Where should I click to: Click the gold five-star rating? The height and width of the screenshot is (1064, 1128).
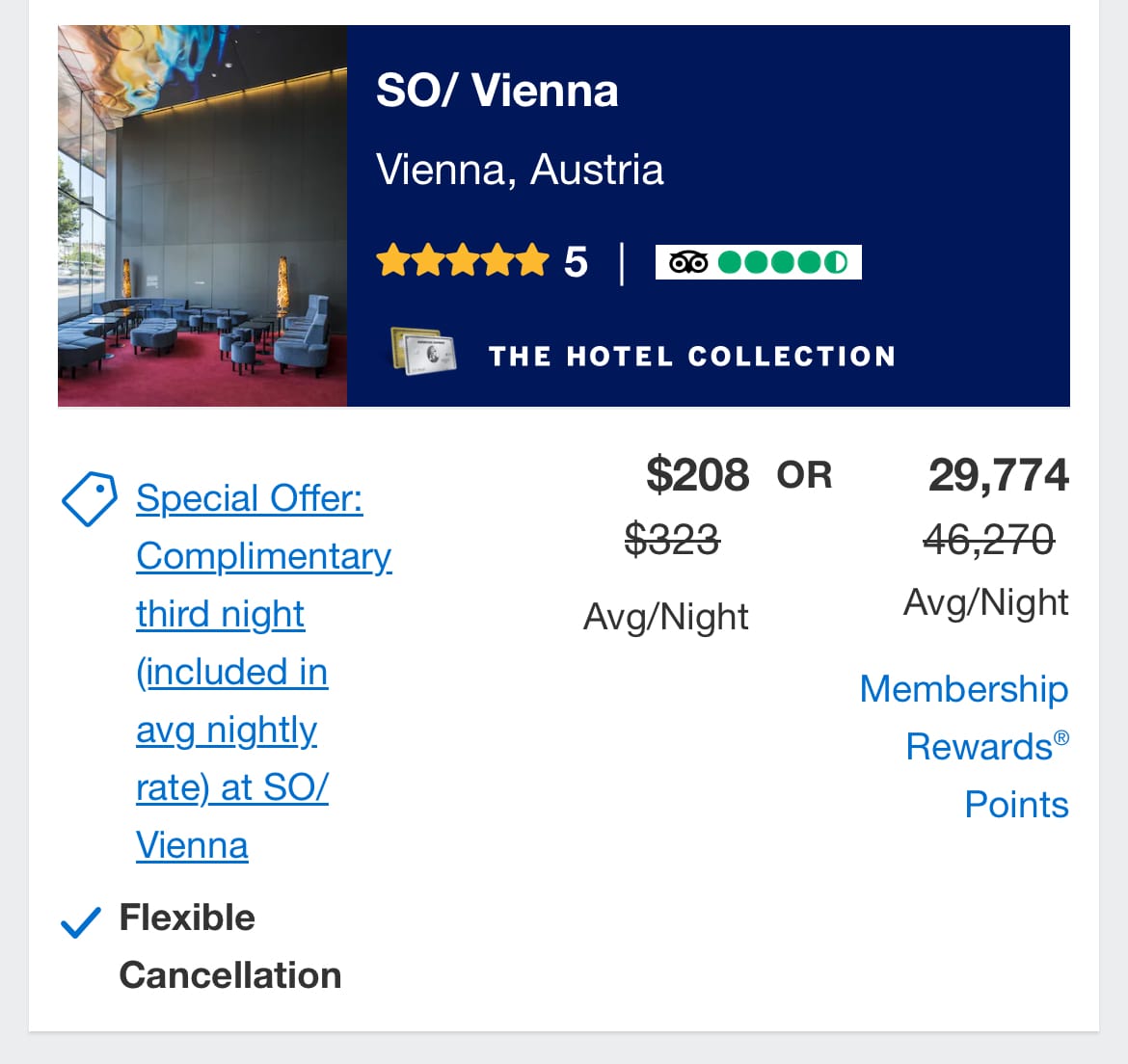point(462,261)
